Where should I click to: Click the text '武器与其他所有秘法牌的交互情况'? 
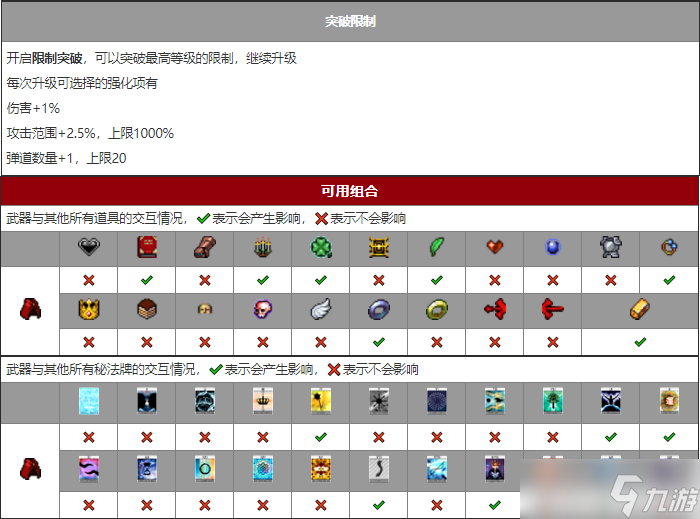coord(100,369)
